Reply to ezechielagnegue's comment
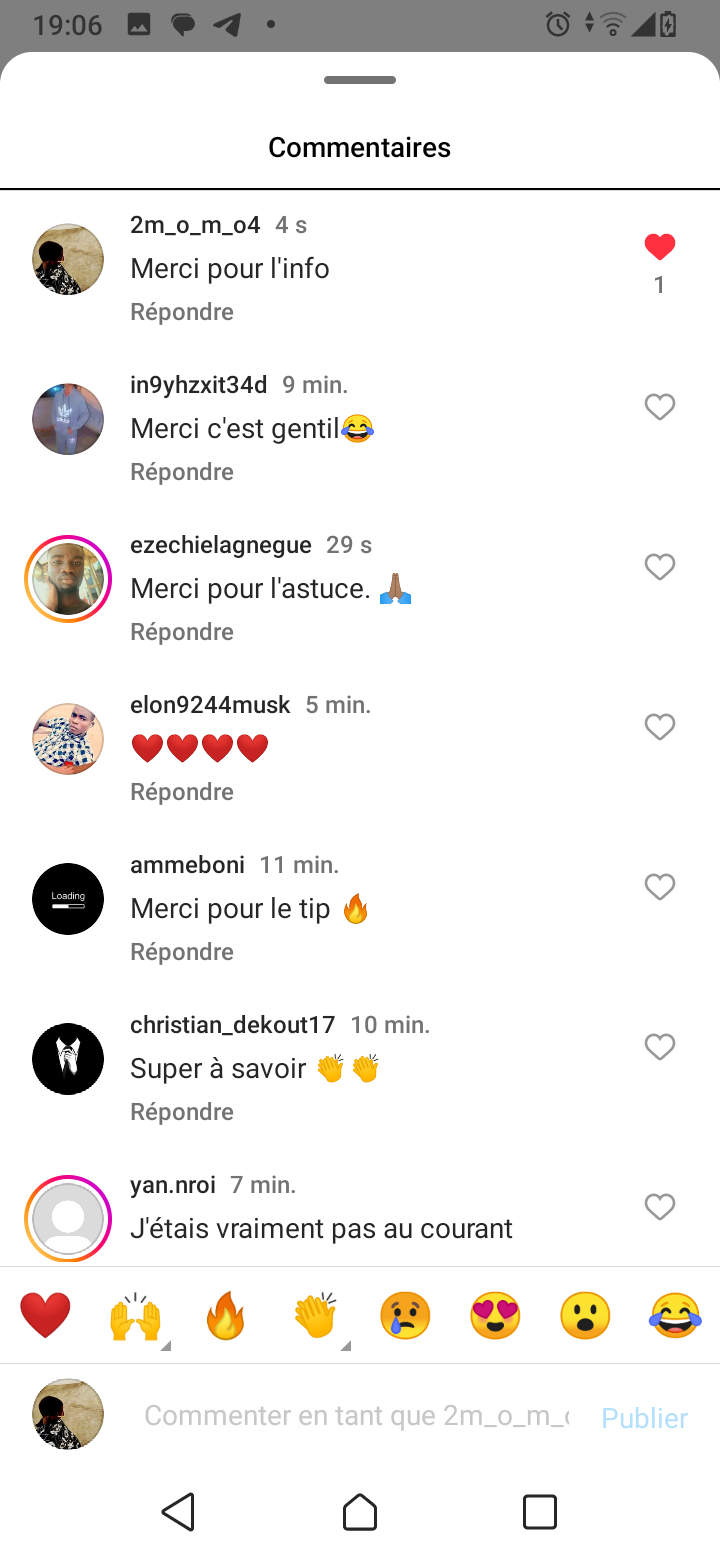 [182, 632]
